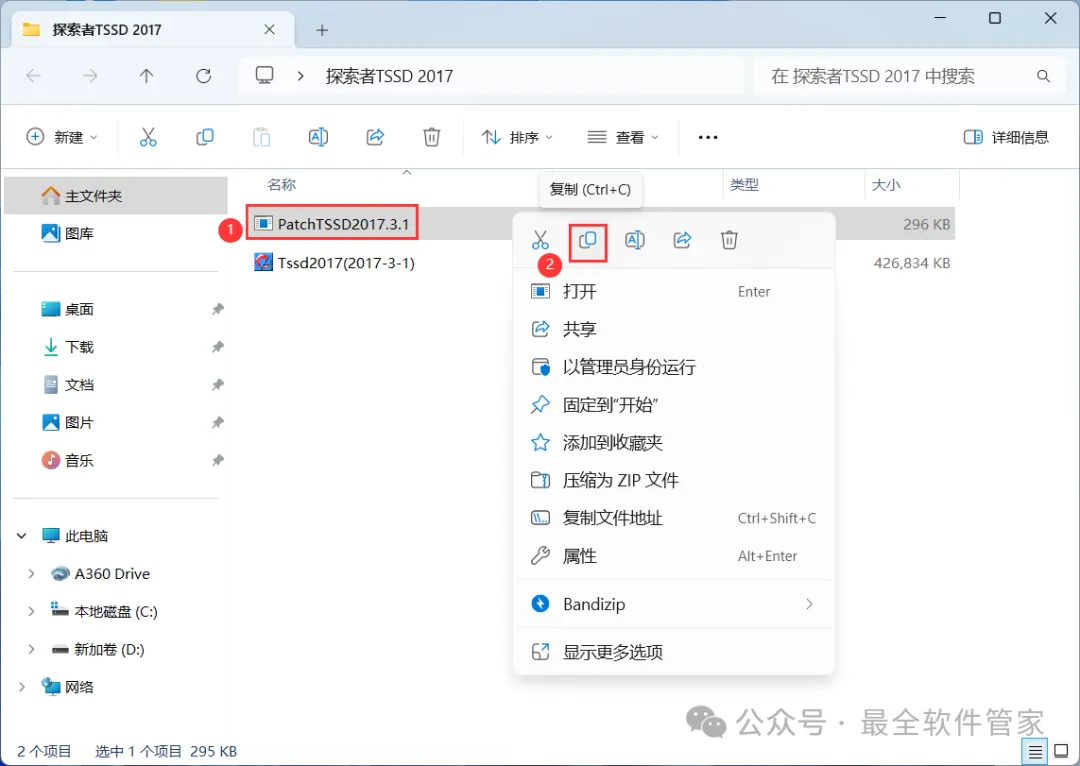Go back with the left arrow
The height and width of the screenshot is (766, 1080).
(33, 76)
